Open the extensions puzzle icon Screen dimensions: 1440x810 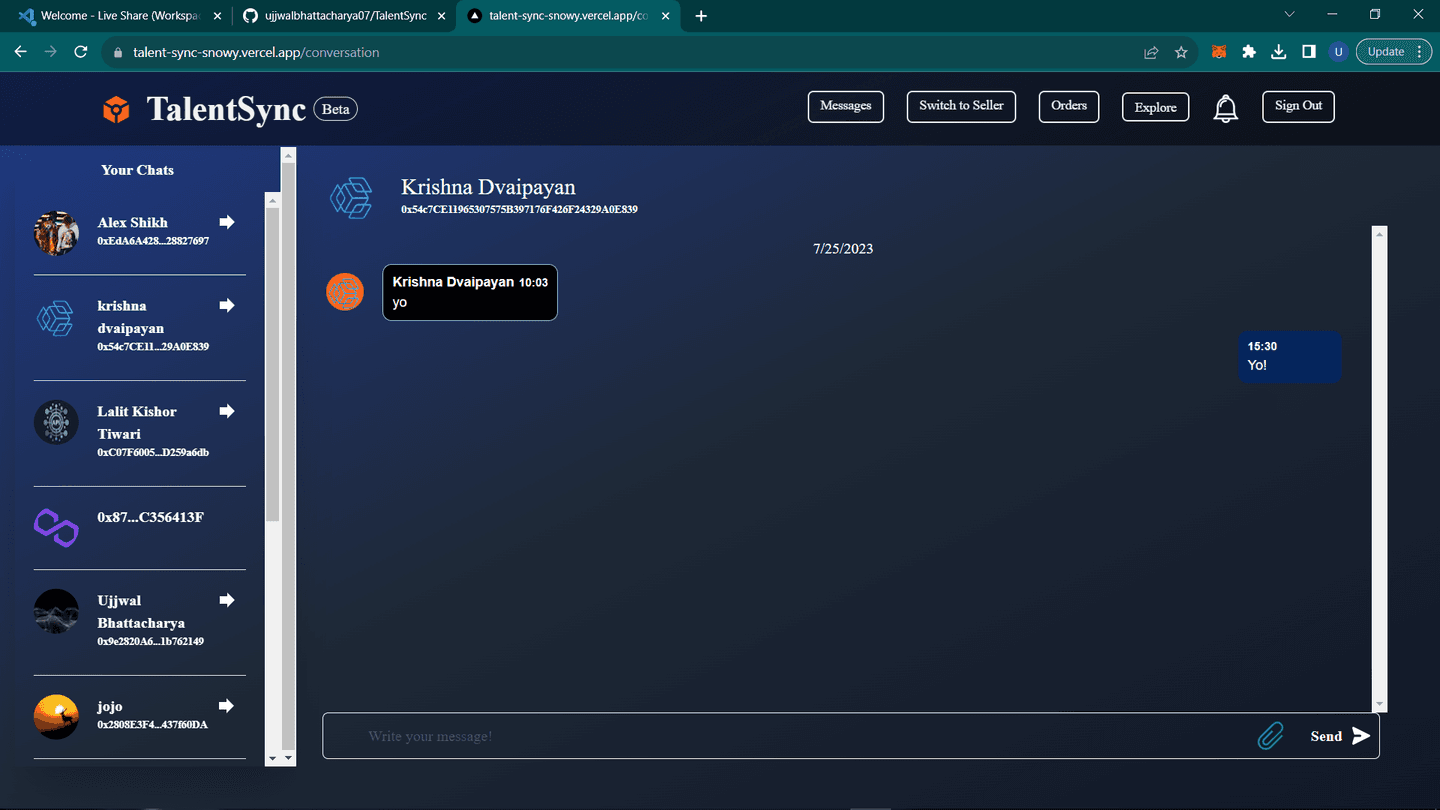pyautogui.click(x=1248, y=52)
